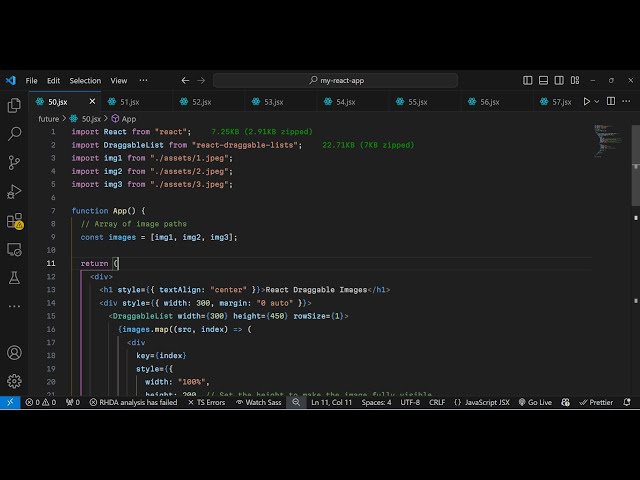Click the RHDA analysis has failed status
Viewport: 640px width, 480px height.
pyautogui.click(x=133, y=402)
